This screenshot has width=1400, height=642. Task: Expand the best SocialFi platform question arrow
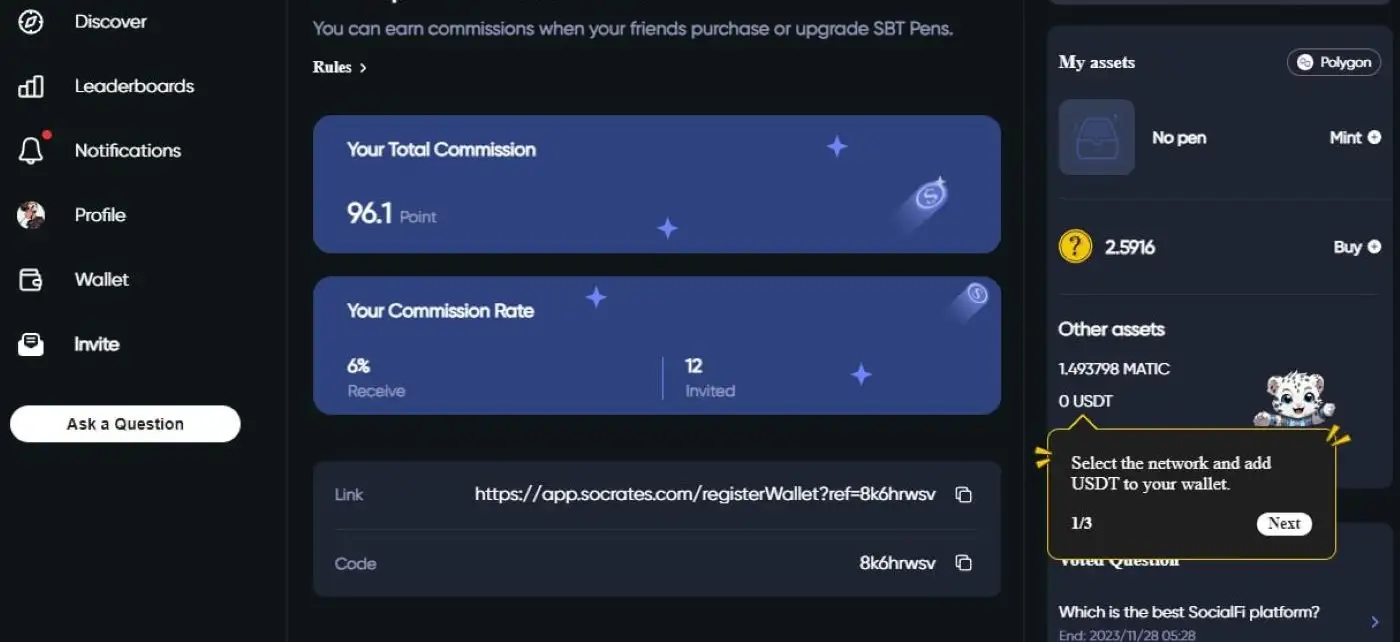pyautogui.click(x=1375, y=621)
